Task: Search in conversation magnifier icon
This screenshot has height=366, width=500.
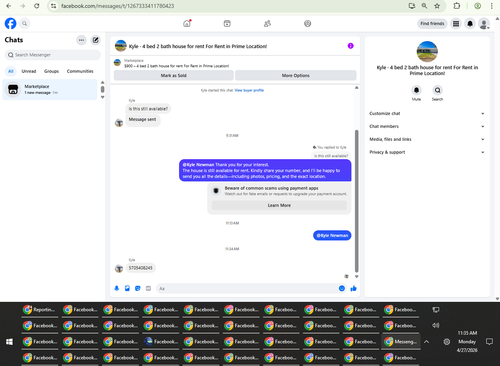Action: click(x=437, y=90)
